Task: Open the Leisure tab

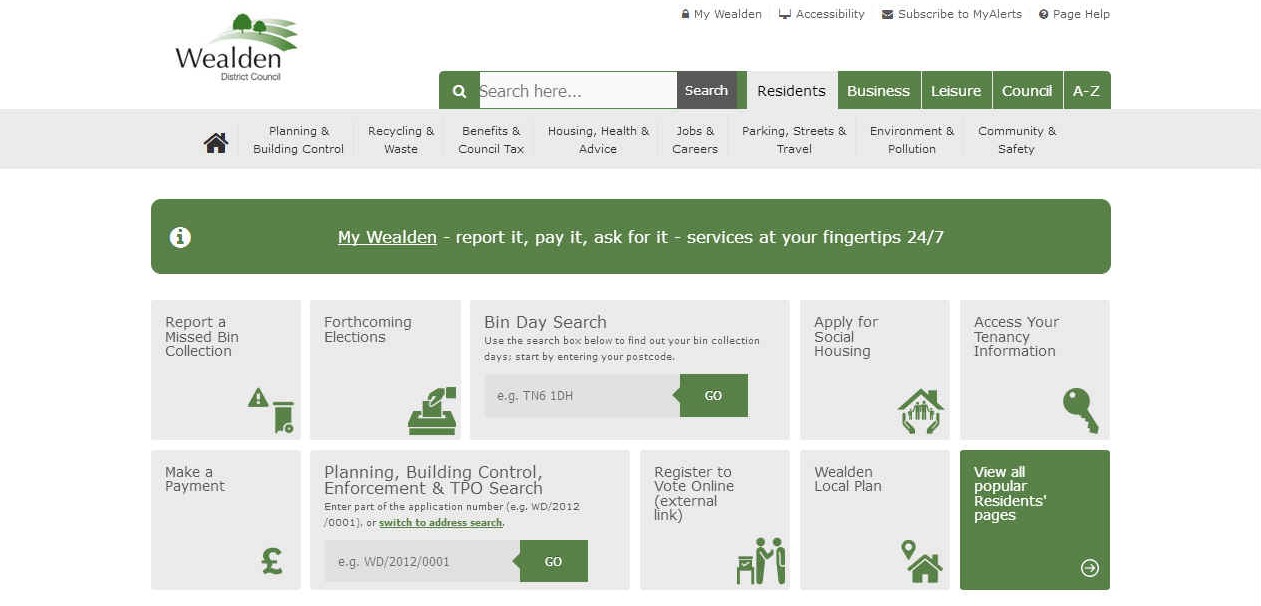Action: 956,91
